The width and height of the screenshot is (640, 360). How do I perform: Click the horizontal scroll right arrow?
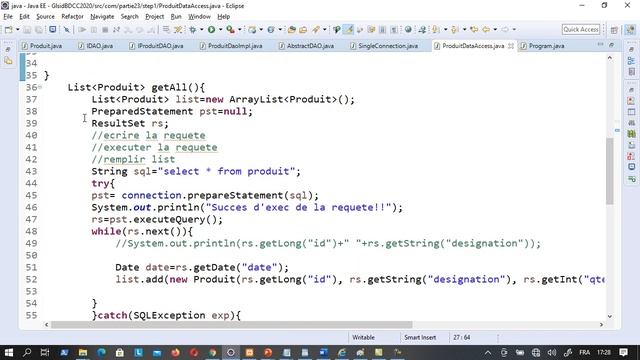click(601, 325)
